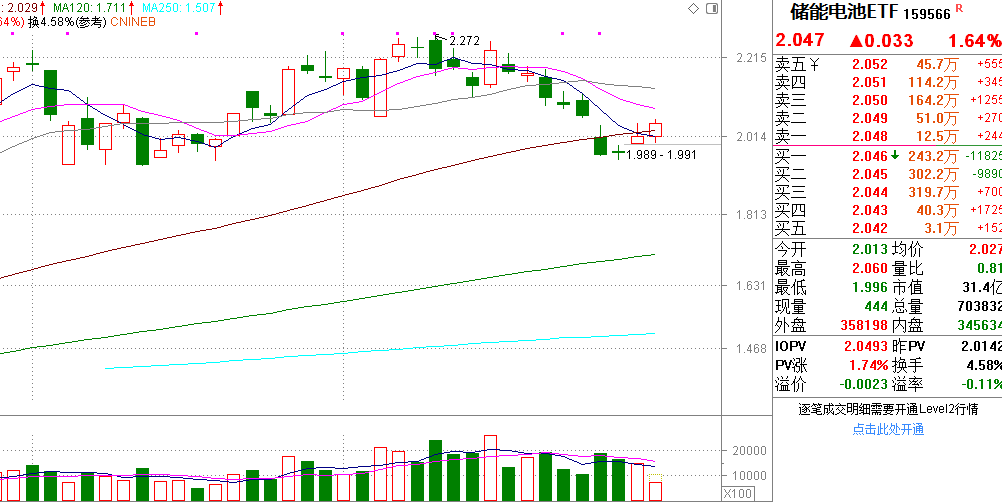Select the 卖三 ask row at 2.050
The height and width of the screenshot is (502, 1002).
[888, 100]
